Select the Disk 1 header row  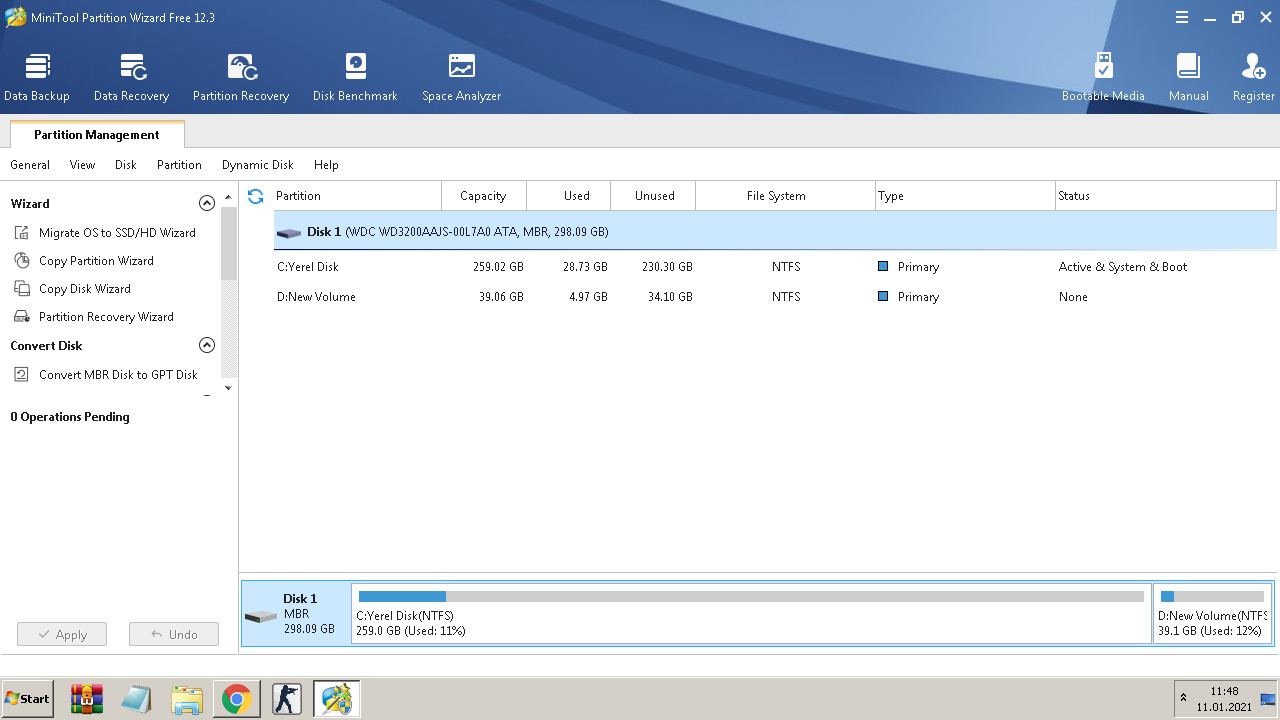click(775, 232)
